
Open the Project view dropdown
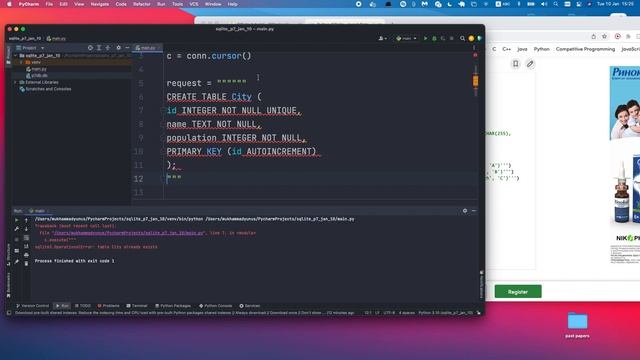pyautogui.click(x=30, y=48)
